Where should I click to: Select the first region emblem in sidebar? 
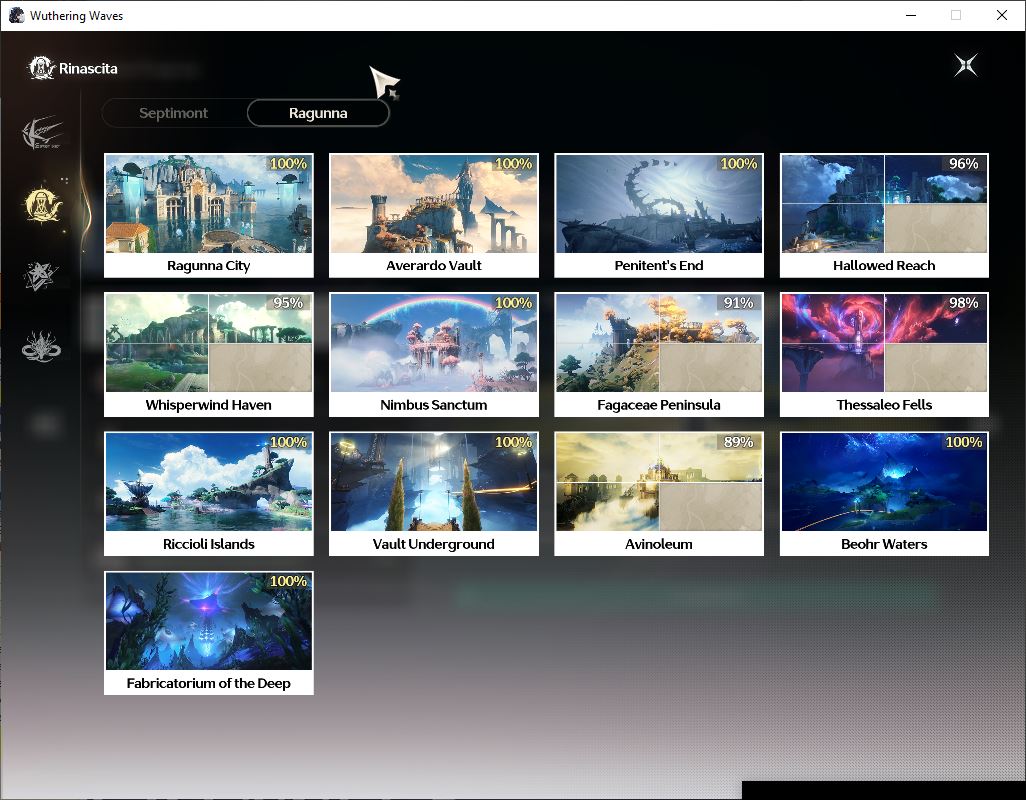[42, 132]
